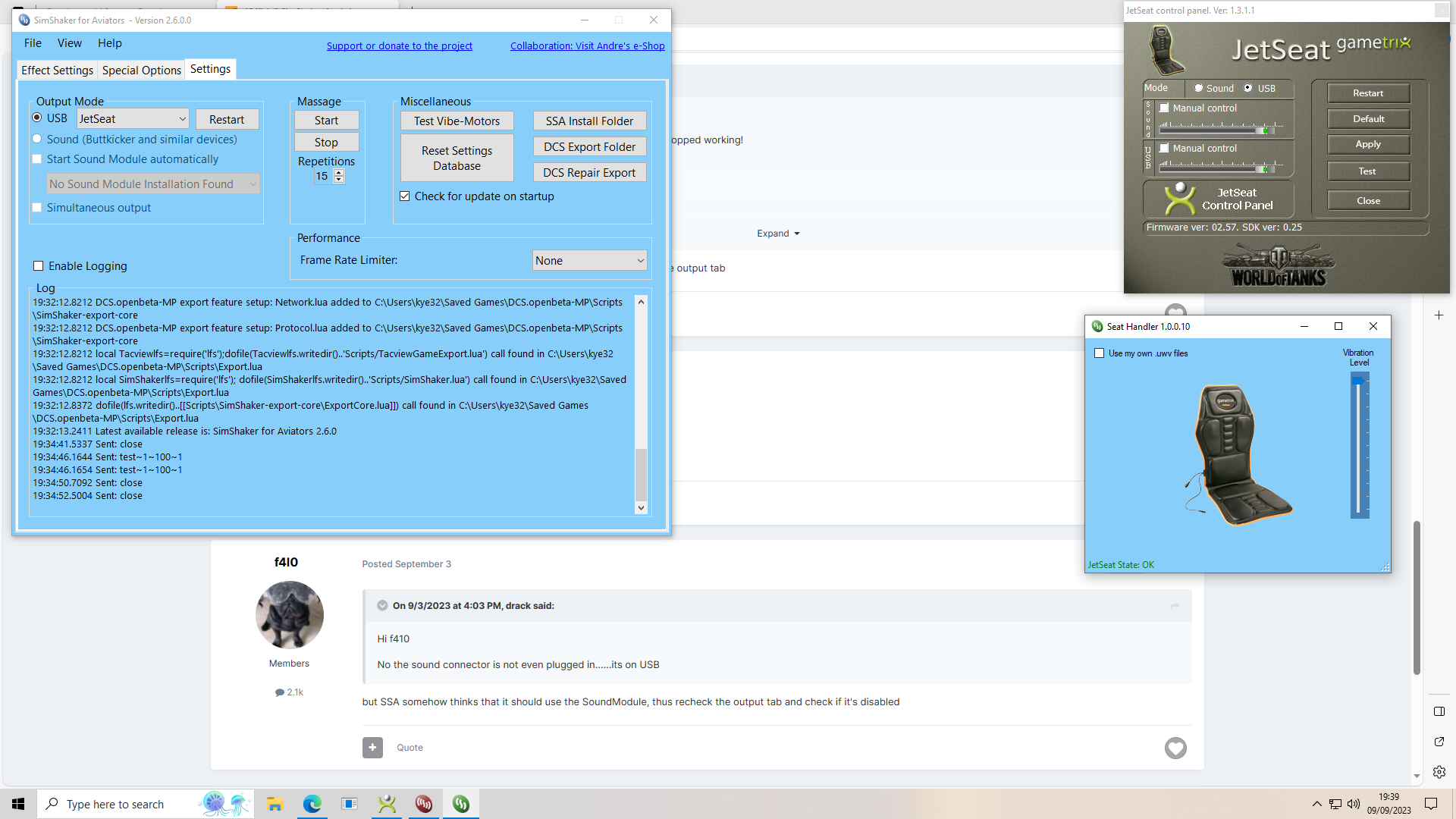Click the World of Tanks logo

click(x=1279, y=265)
